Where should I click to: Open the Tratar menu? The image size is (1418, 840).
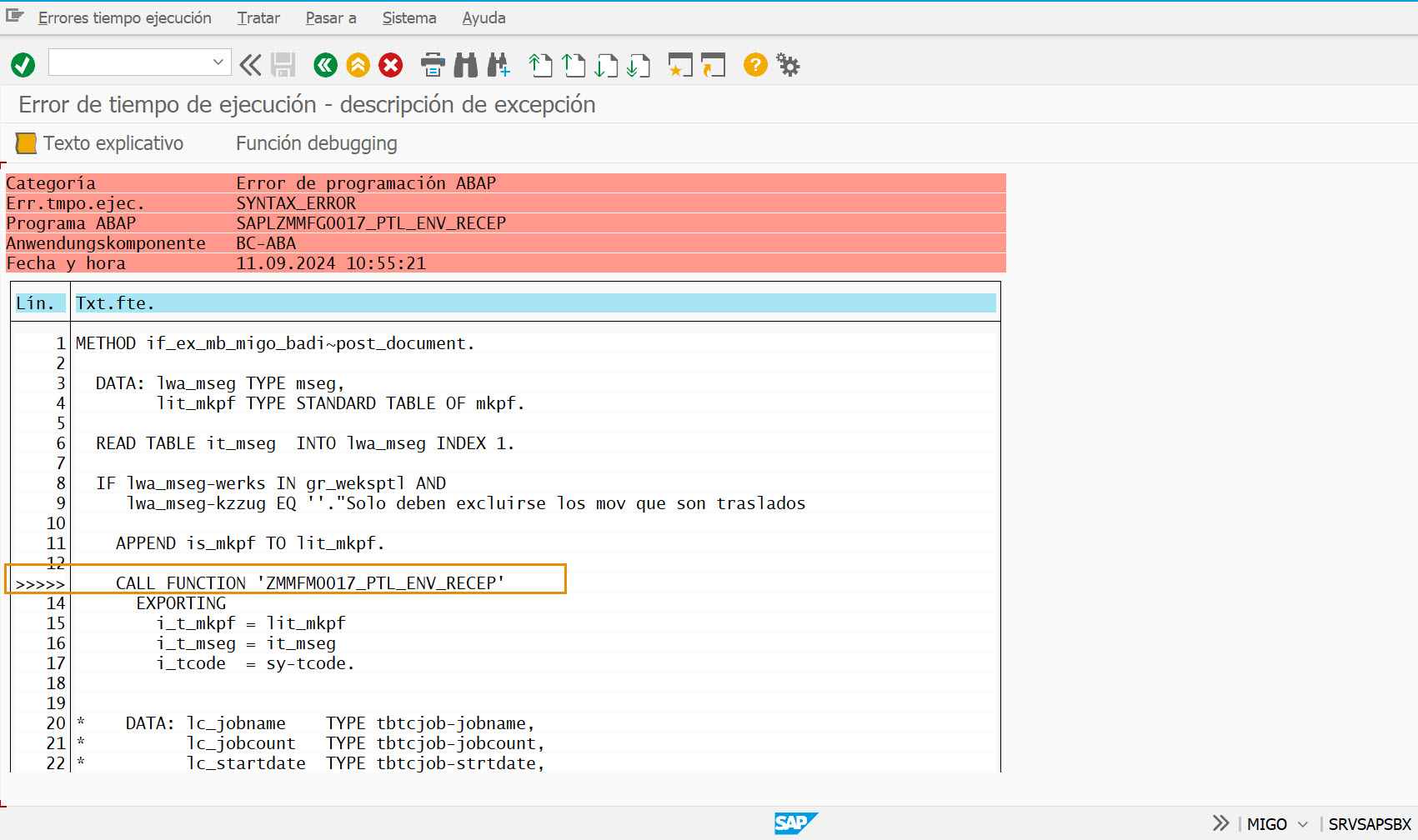(258, 17)
